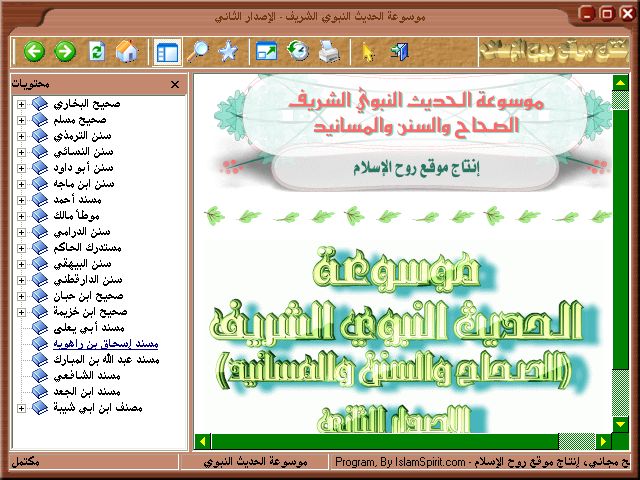This screenshot has height=480, width=640.
Task: Expand سنن أبو داود tree node
Action: (21, 168)
